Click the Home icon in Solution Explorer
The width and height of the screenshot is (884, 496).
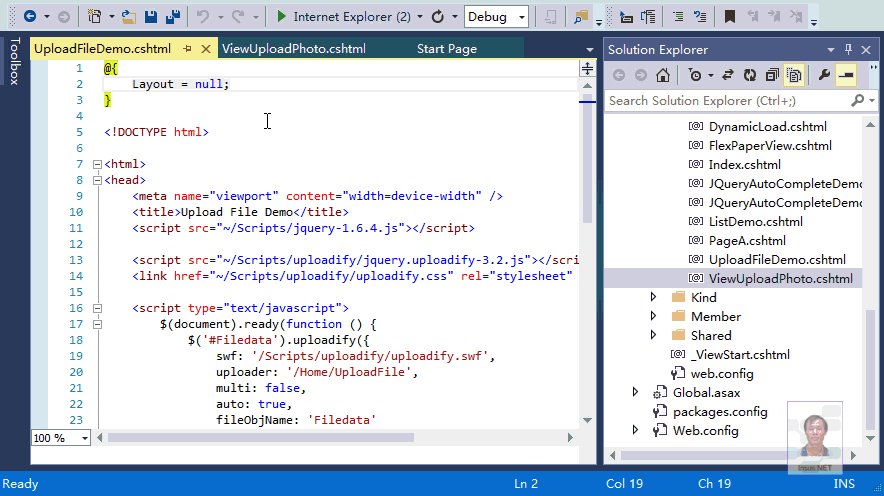coord(663,75)
